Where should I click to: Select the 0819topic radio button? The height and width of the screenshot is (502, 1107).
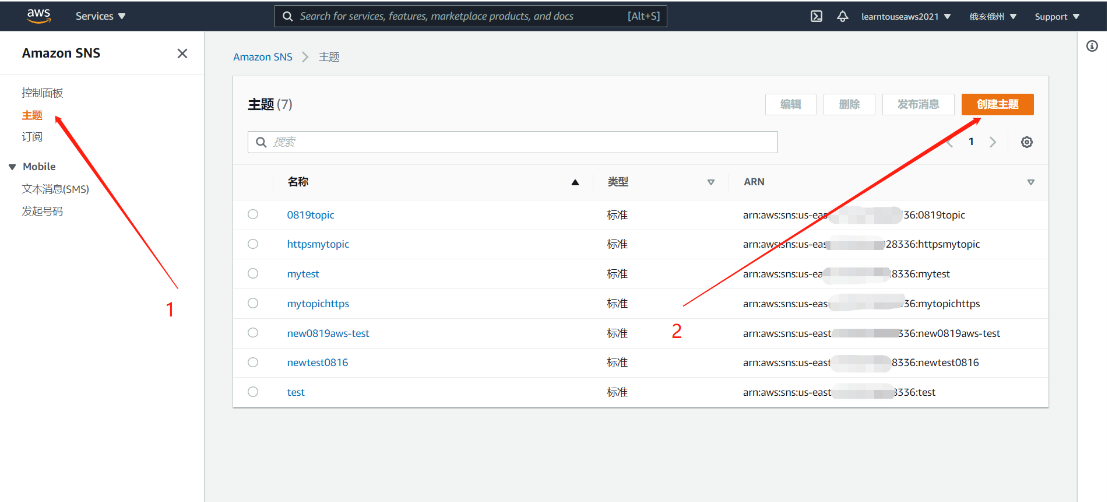pyautogui.click(x=253, y=215)
